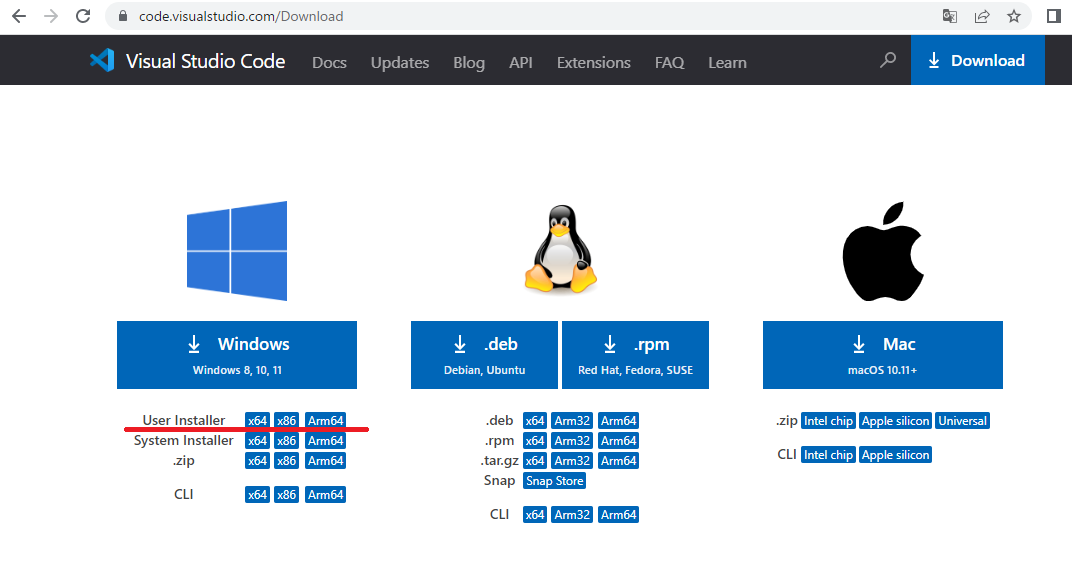Click the Mac macOS 10.11+ download button
The height and width of the screenshot is (562, 1072).
pyautogui.click(x=883, y=355)
